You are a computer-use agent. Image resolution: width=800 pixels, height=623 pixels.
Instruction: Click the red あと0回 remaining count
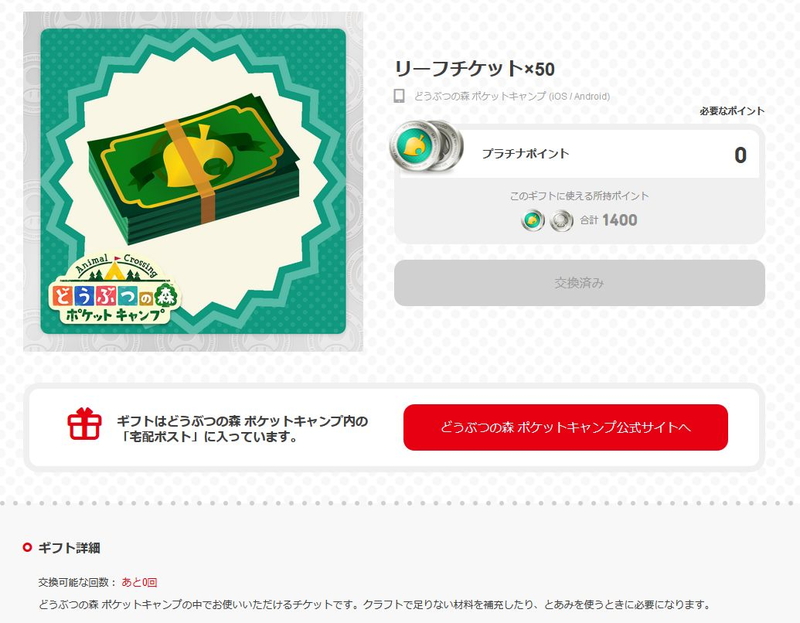(139, 582)
